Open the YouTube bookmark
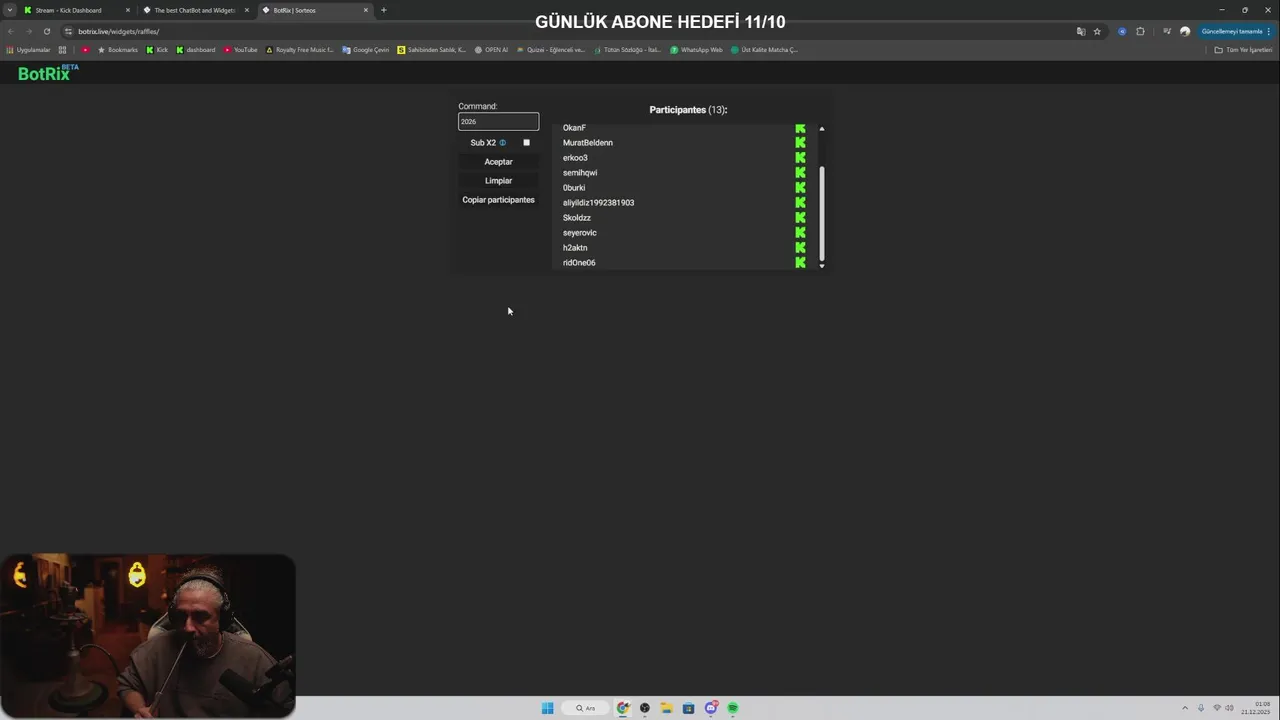Viewport: 1280px width, 720px height. click(x=241, y=50)
